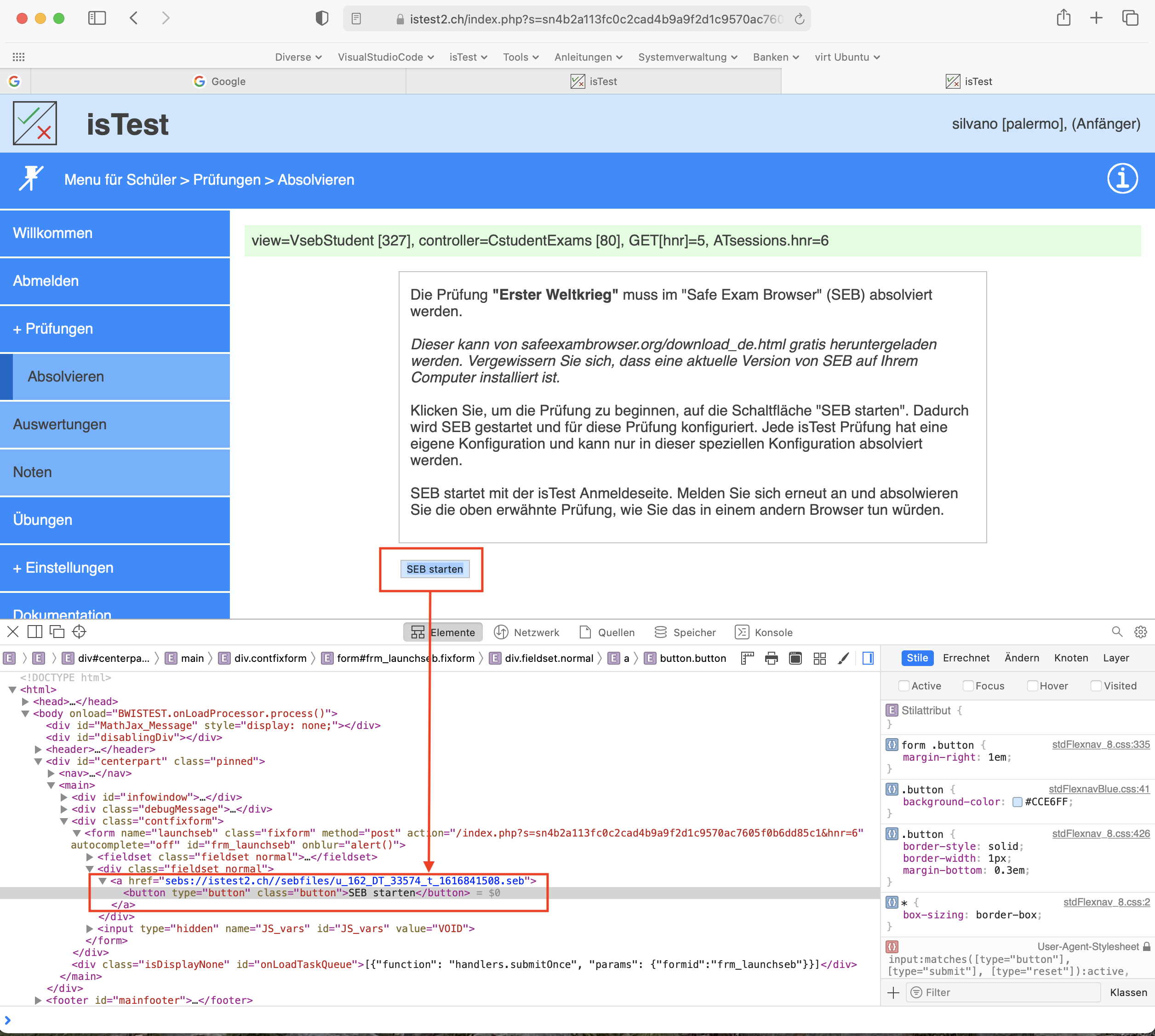Collapse the form frm_launchseb node
1155x1036 pixels.
(x=77, y=833)
